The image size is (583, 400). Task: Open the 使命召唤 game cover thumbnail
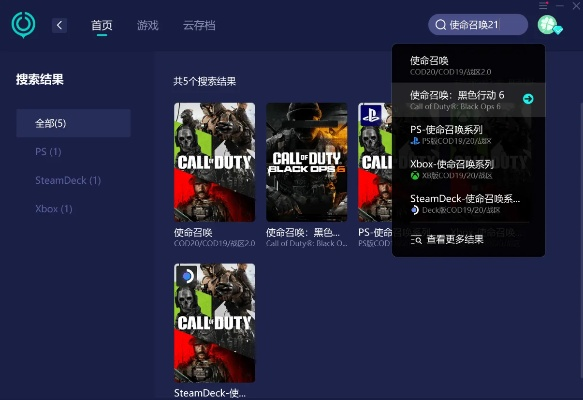click(x=215, y=162)
